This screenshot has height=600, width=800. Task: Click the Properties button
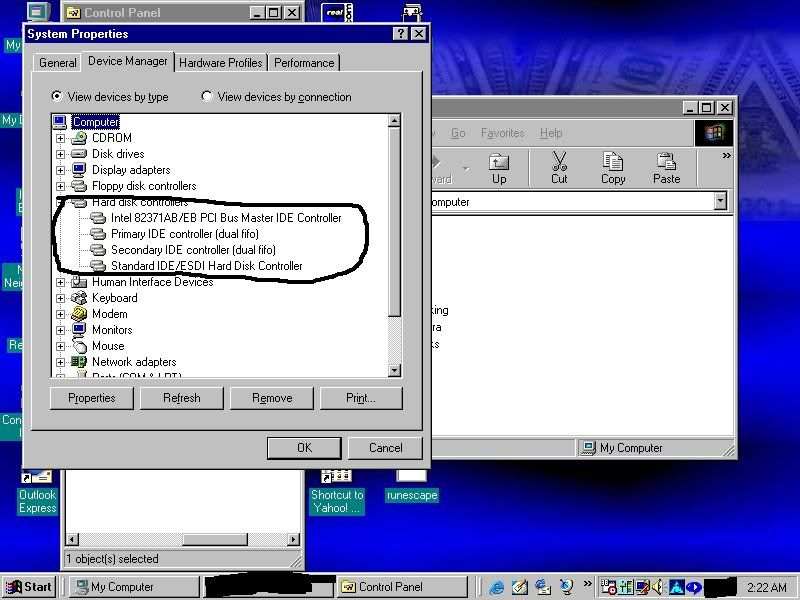click(x=92, y=398)
